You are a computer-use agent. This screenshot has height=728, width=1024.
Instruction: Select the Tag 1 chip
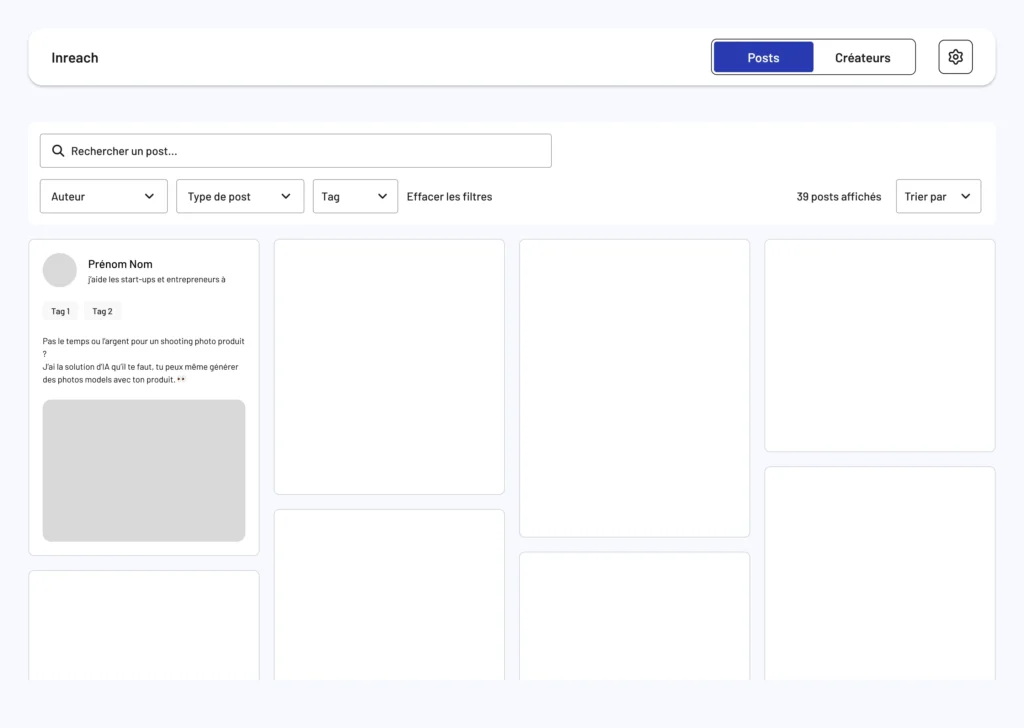pos(60,311)
